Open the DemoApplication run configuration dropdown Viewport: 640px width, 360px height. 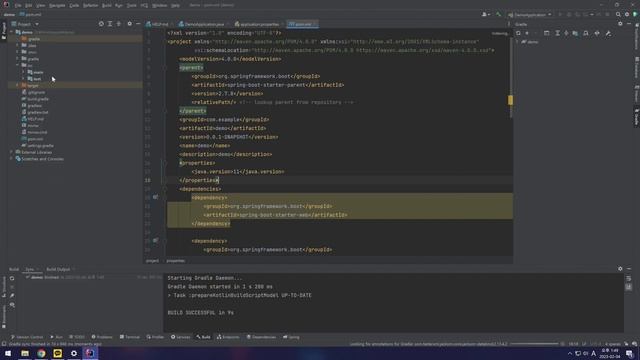pyautogui.click(x=530, y=15)
